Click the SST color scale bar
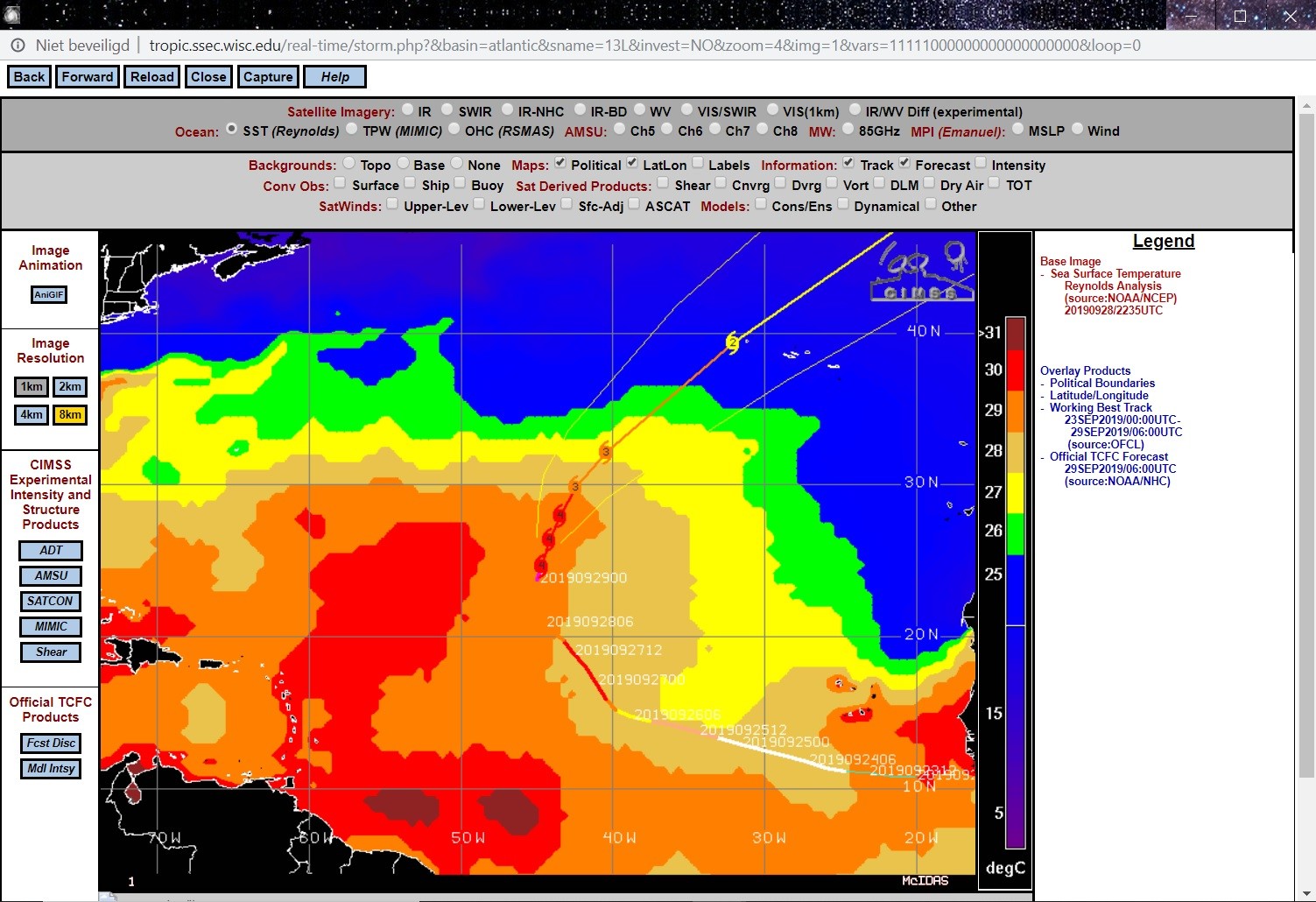1316x902 pixels. [1016, 582]
